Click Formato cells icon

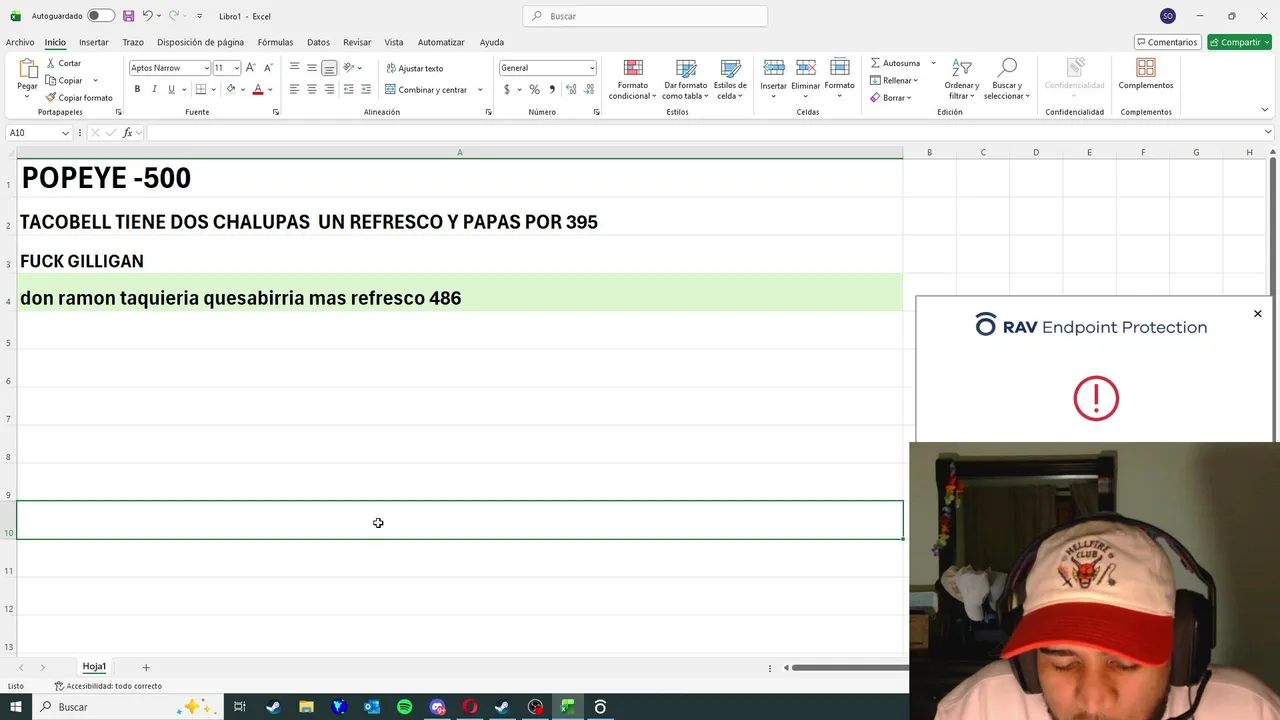(839, 68)
